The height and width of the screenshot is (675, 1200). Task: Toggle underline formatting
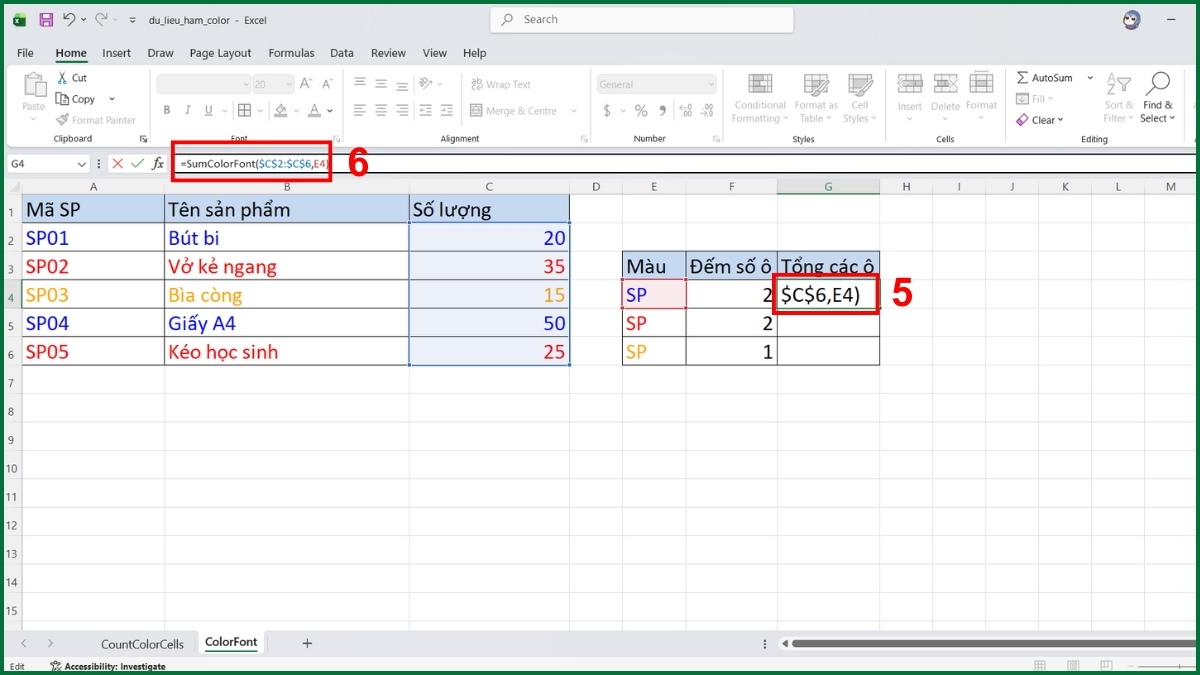click(208, 110)
